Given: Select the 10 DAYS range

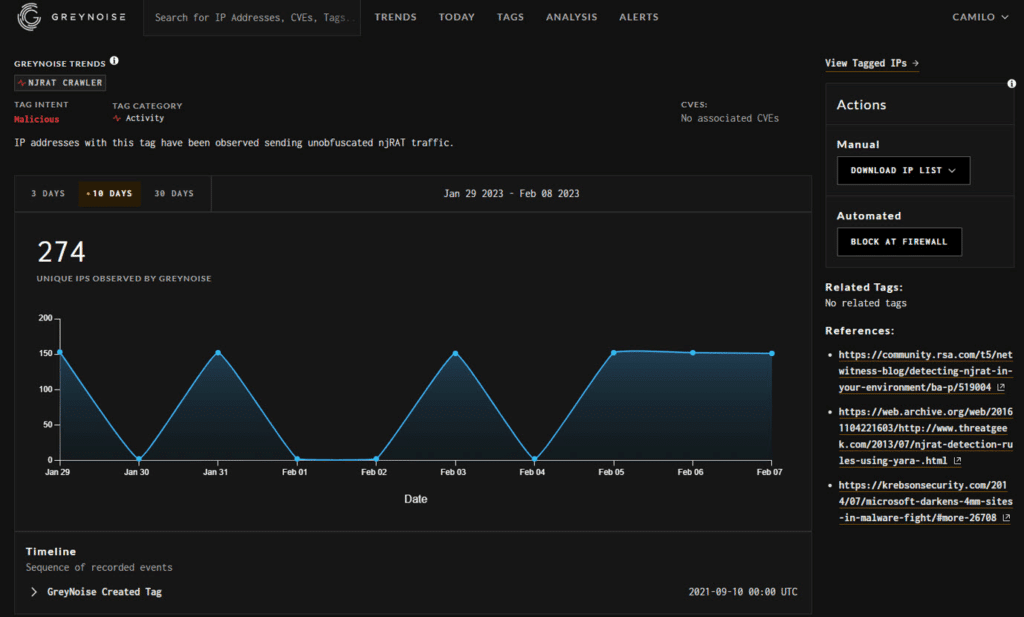Looking at the screenshot, I should point(110,194).
